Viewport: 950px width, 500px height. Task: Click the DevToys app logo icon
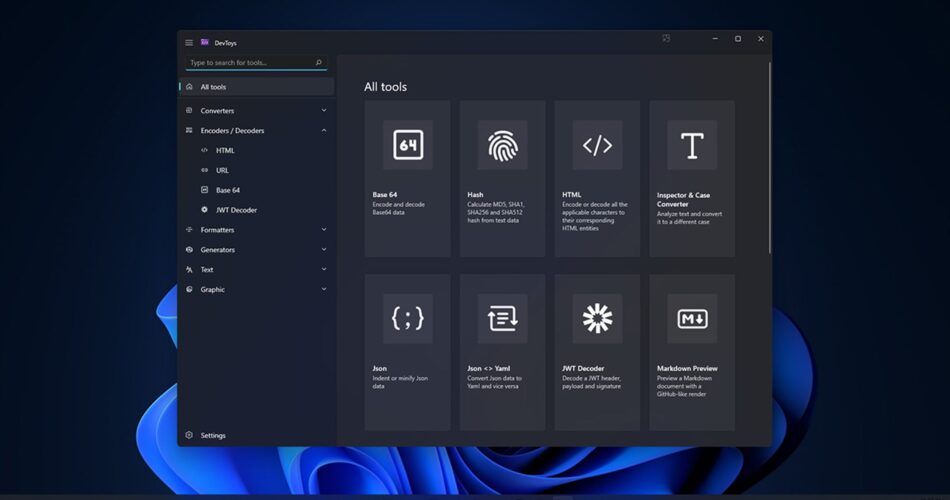point(205,42)
